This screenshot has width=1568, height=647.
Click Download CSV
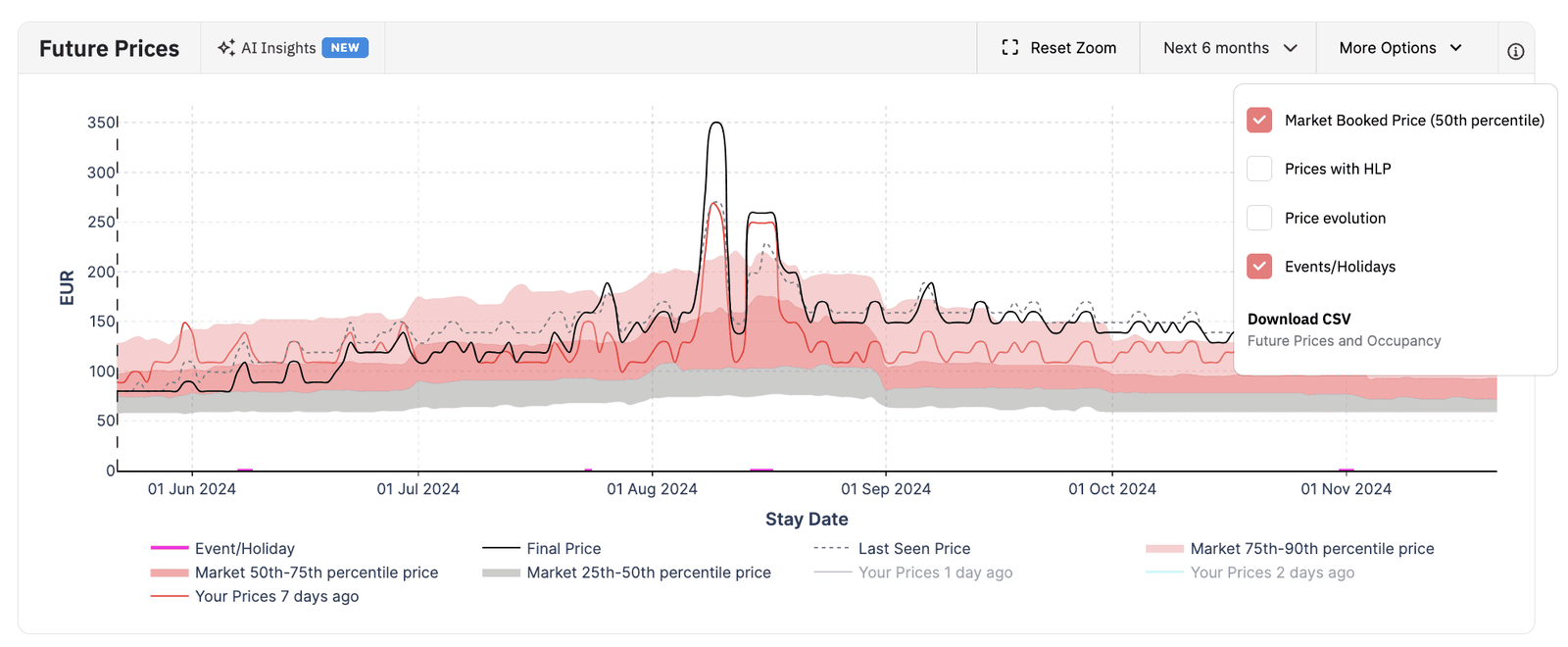[x=1298, y=319]
